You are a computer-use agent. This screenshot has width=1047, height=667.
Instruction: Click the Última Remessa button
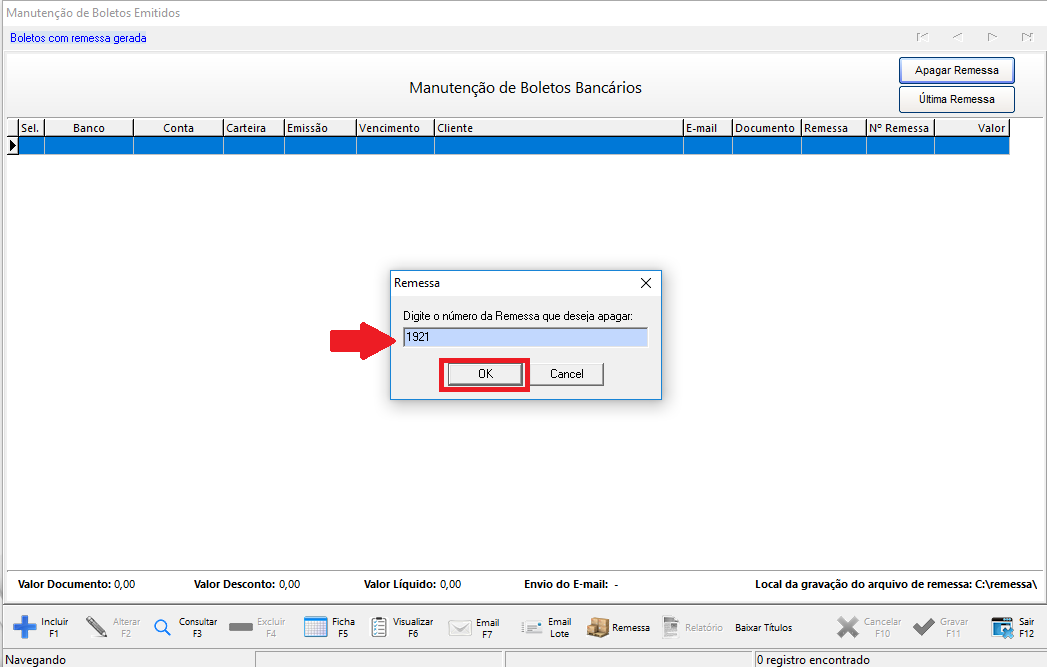coord(957,99)
